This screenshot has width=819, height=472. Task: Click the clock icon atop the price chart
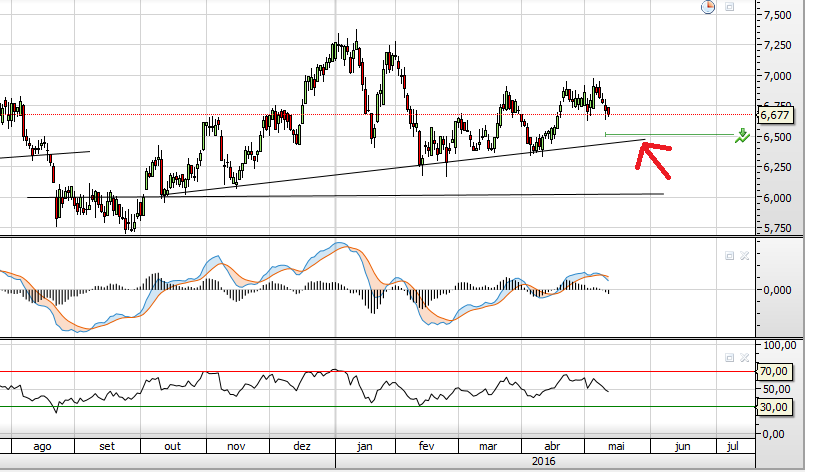(708, 7)
